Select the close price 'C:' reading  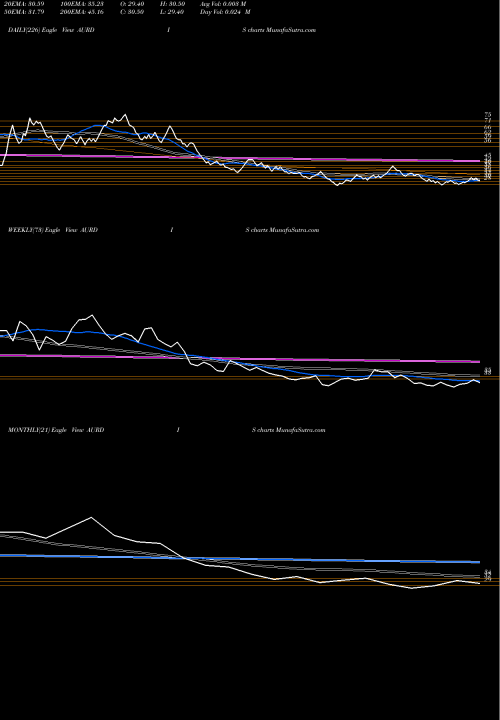pyautogui.click(x=131, y=12)
